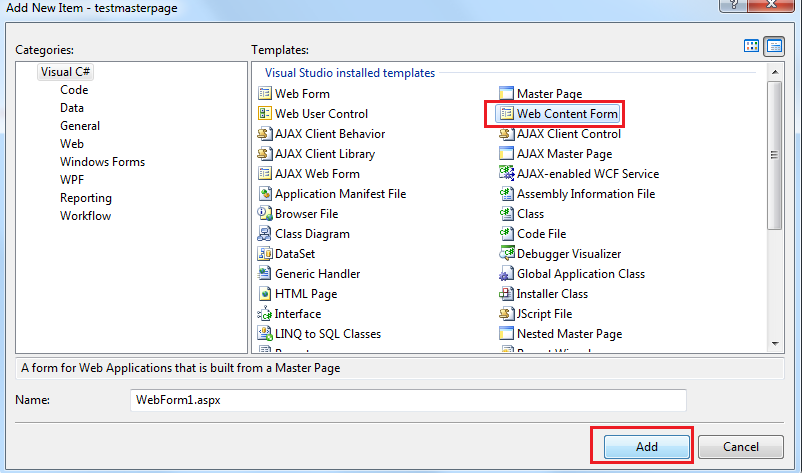
Task: Pick the Debugger Visualizer icon
Action: tap(506, 254)
